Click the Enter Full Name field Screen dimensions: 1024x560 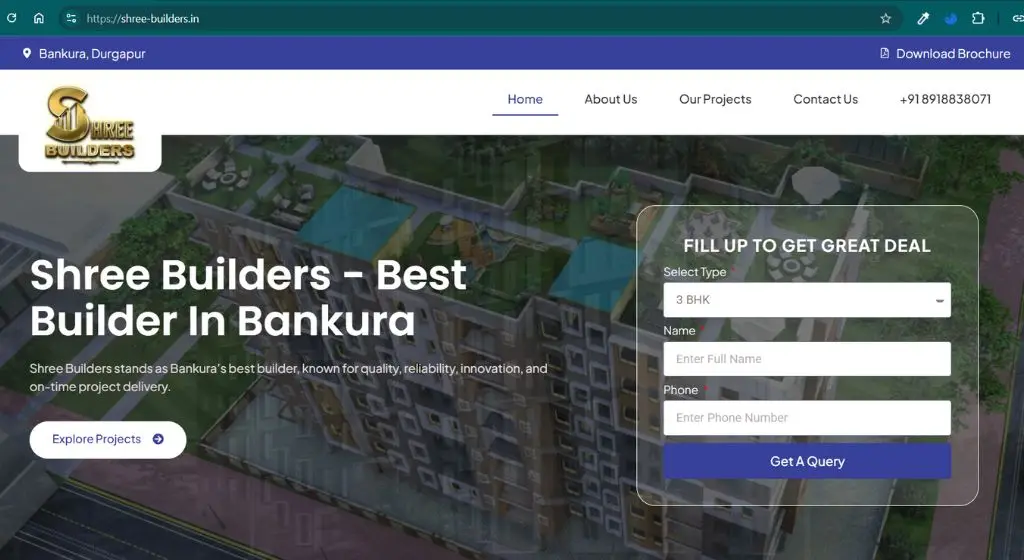[807, 359]
